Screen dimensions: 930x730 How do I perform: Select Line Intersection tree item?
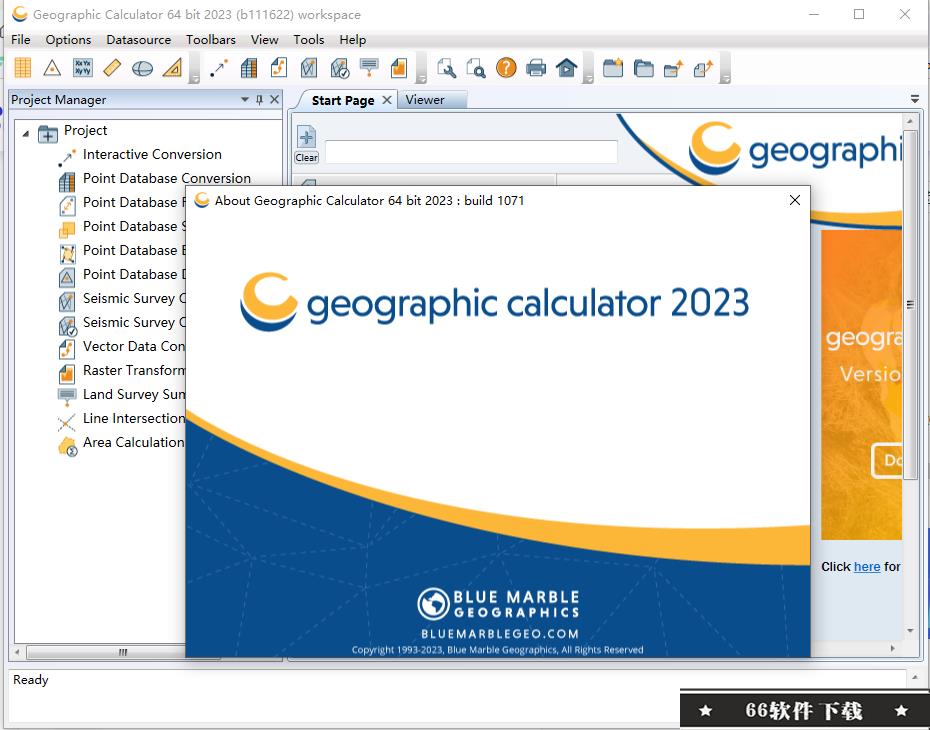(133, 418)
